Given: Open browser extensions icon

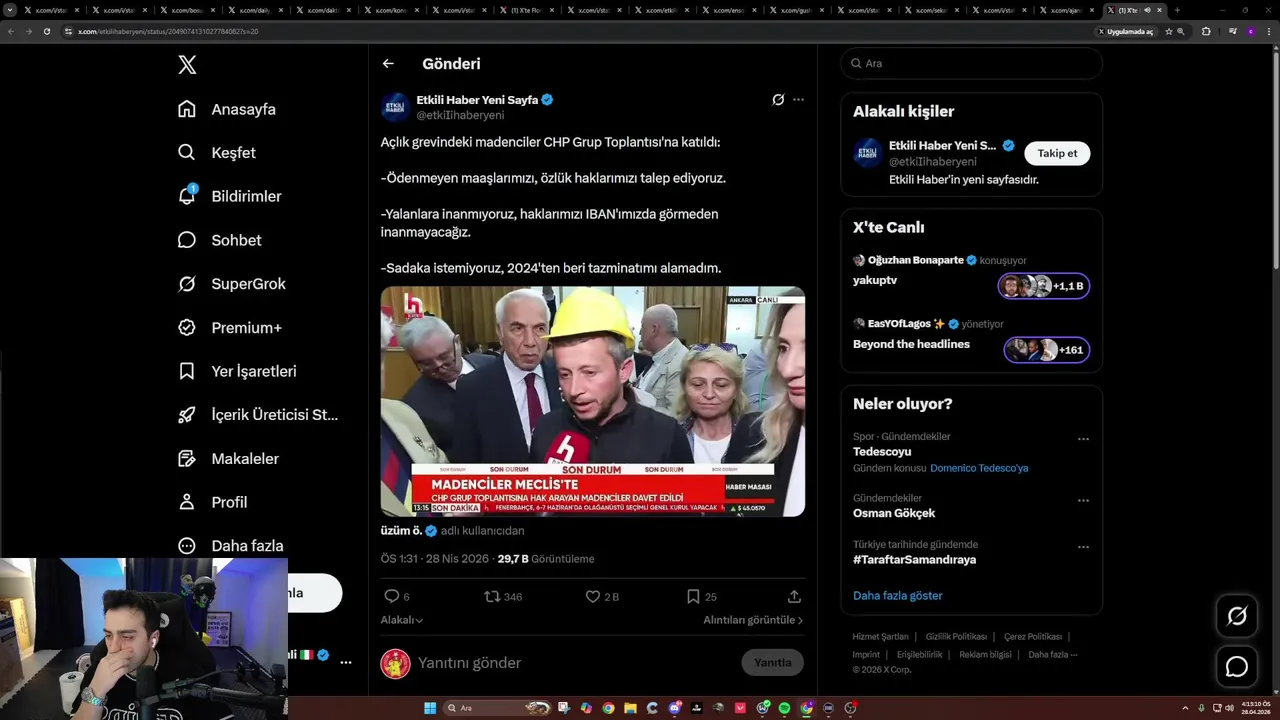Looking at the screenshot, I should tap(1206, 31).
